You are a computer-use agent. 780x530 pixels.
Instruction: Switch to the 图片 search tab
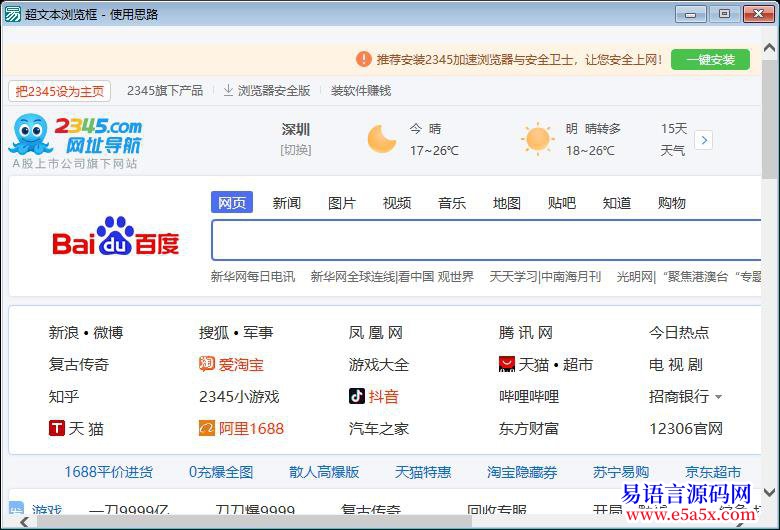pyautogui.click(x=342, y=203)
